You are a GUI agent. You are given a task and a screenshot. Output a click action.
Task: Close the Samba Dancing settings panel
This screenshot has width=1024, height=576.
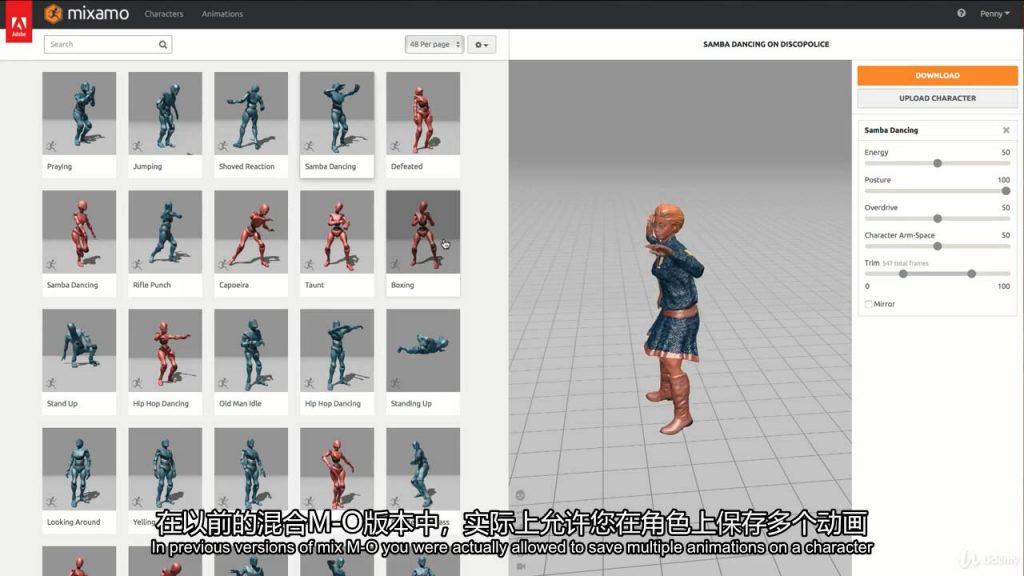(1006, 130)
